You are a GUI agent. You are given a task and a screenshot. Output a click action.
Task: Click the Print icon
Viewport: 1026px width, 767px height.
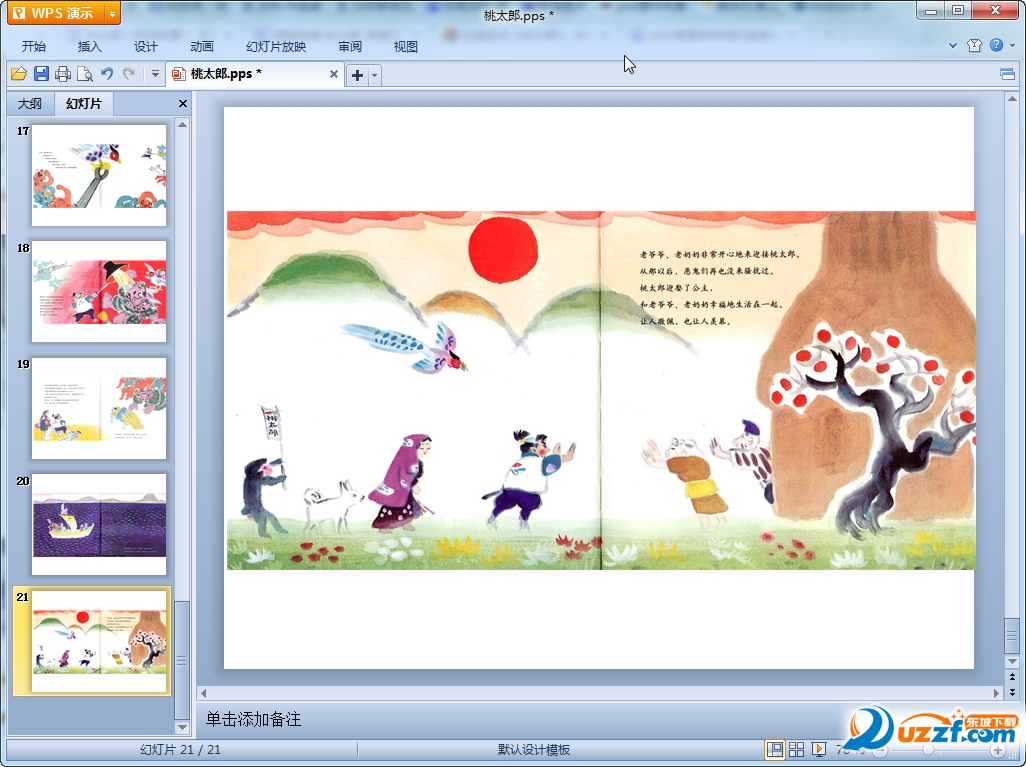(63, 74)
